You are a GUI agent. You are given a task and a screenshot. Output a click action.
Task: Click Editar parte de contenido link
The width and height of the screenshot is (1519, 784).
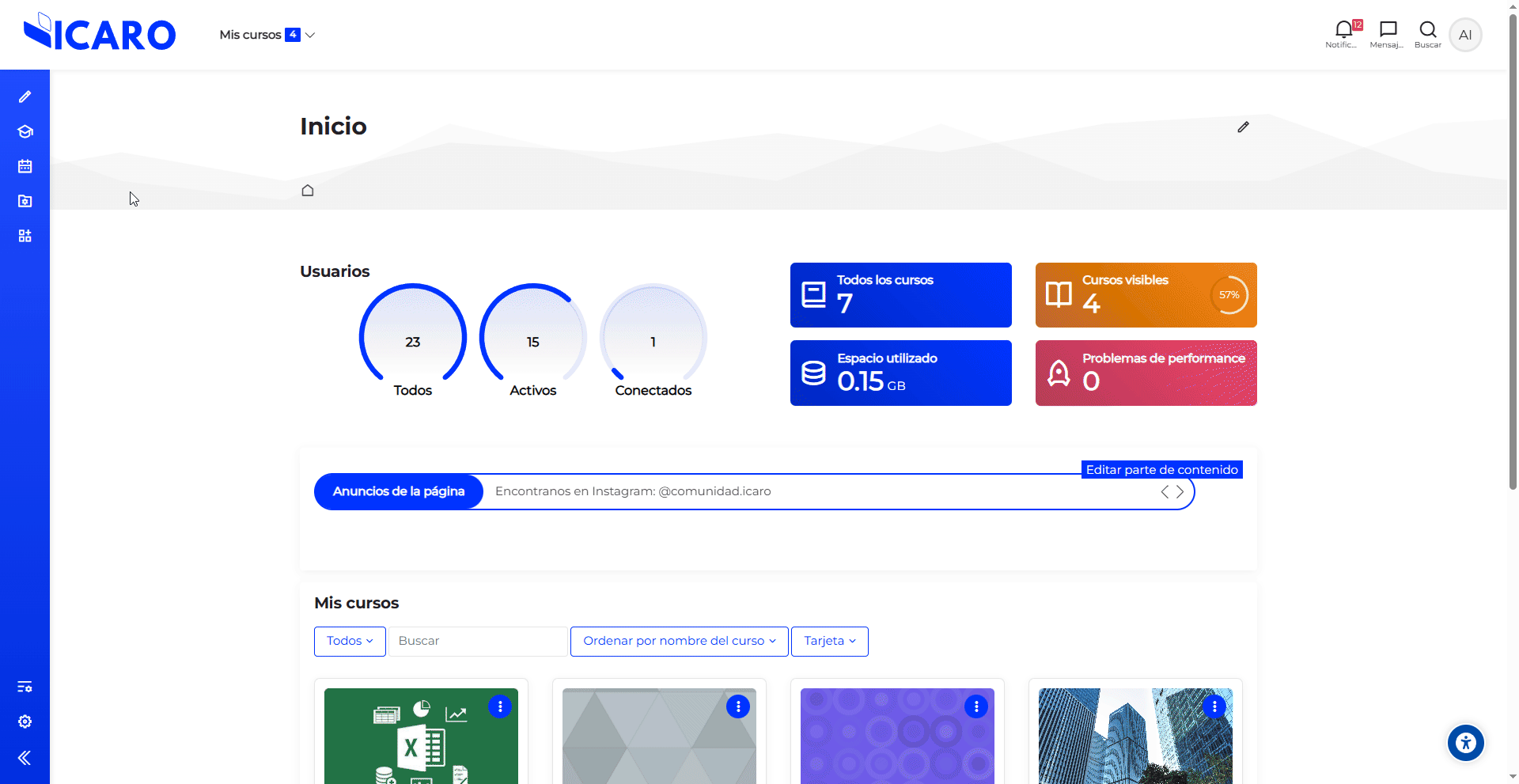[1161, 470]
